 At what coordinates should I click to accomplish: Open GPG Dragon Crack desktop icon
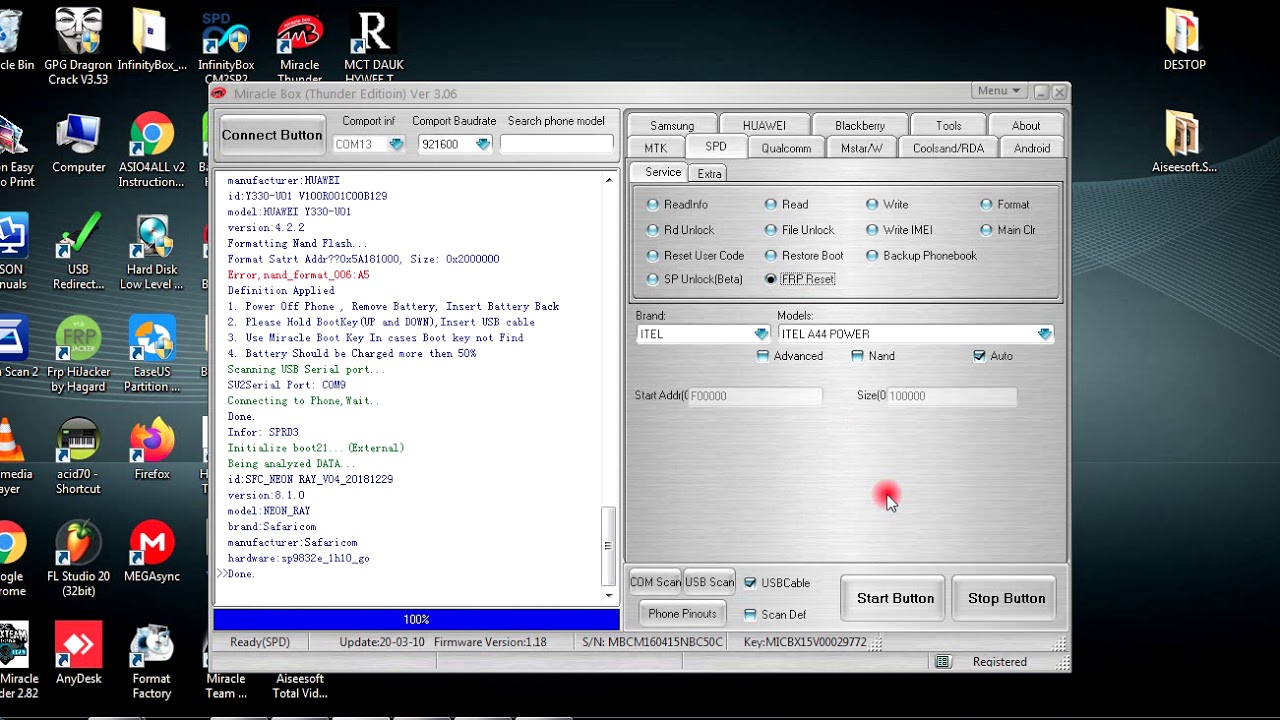(x=77, y=45)
